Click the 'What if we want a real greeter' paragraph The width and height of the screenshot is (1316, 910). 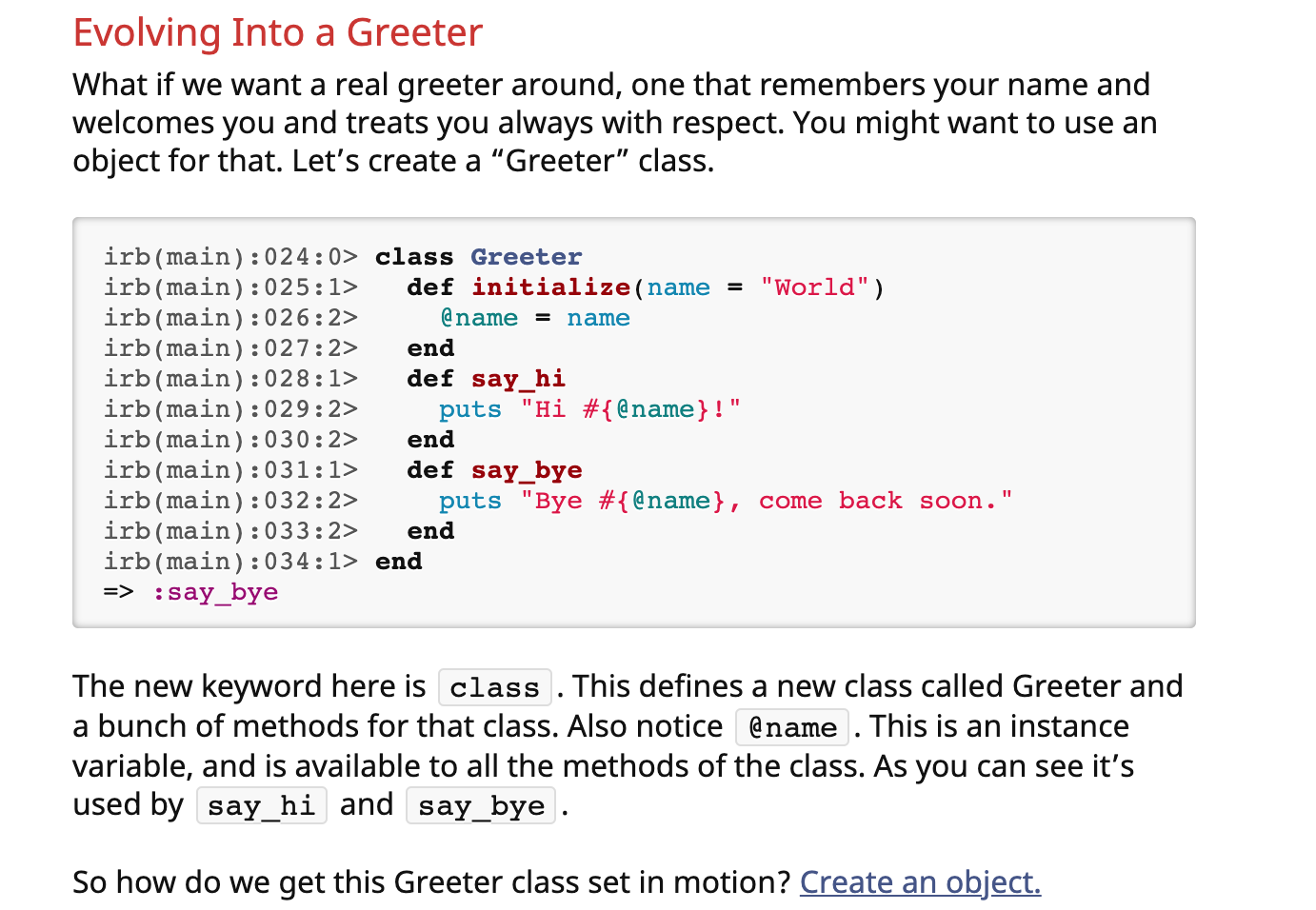point(615,123)
